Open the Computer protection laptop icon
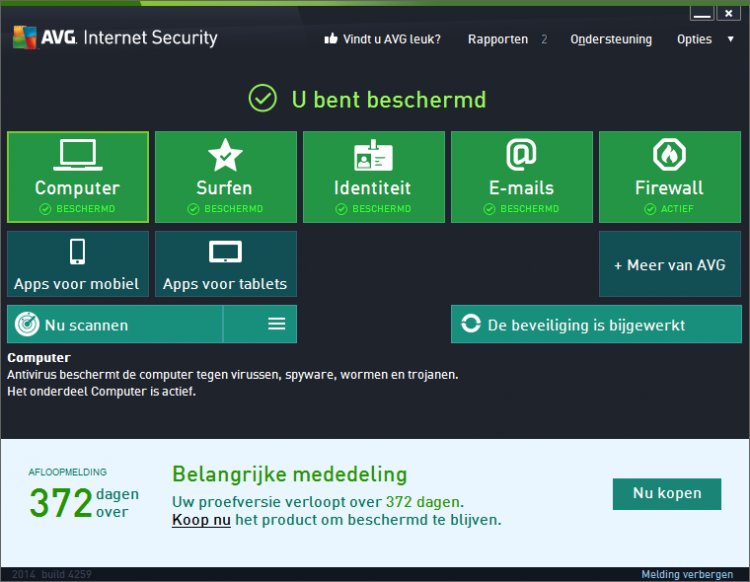 coord(77,155)
